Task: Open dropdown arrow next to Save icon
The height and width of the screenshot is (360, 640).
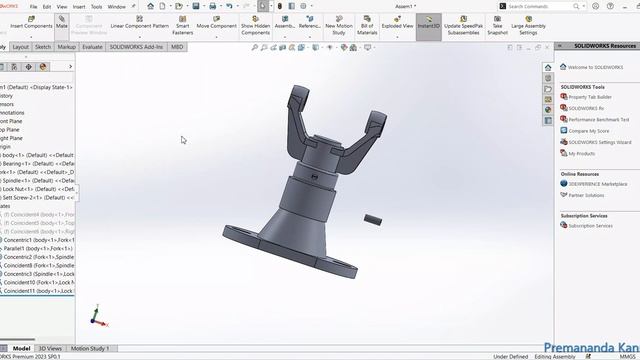Action: click(x=204, y=6)
